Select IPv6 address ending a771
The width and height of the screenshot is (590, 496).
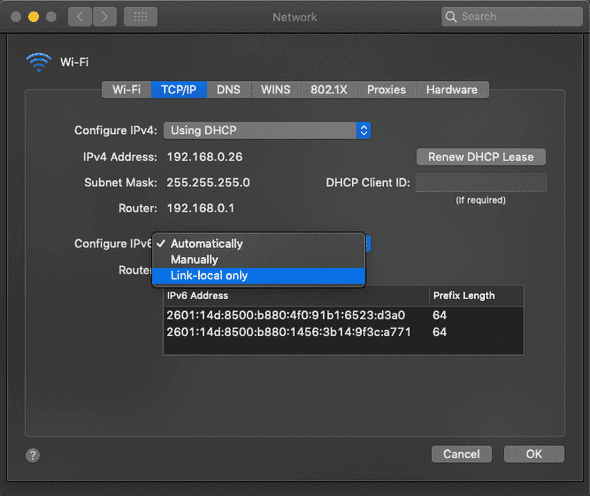pyautogui.click(x=344, y=332)
